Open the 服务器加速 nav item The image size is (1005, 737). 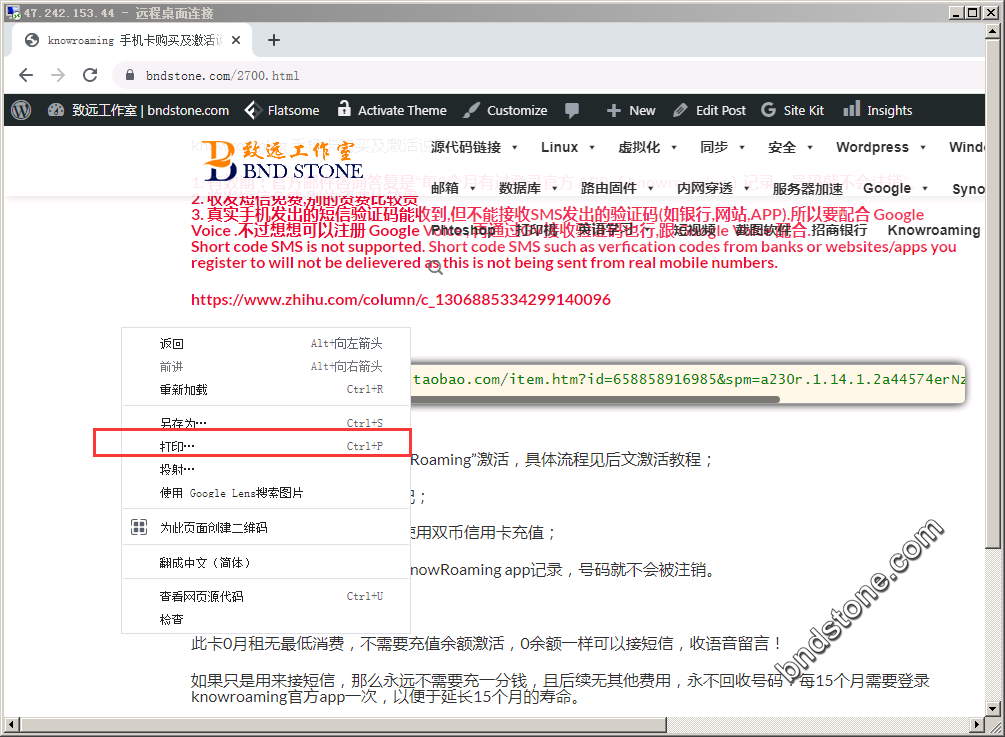808,188
